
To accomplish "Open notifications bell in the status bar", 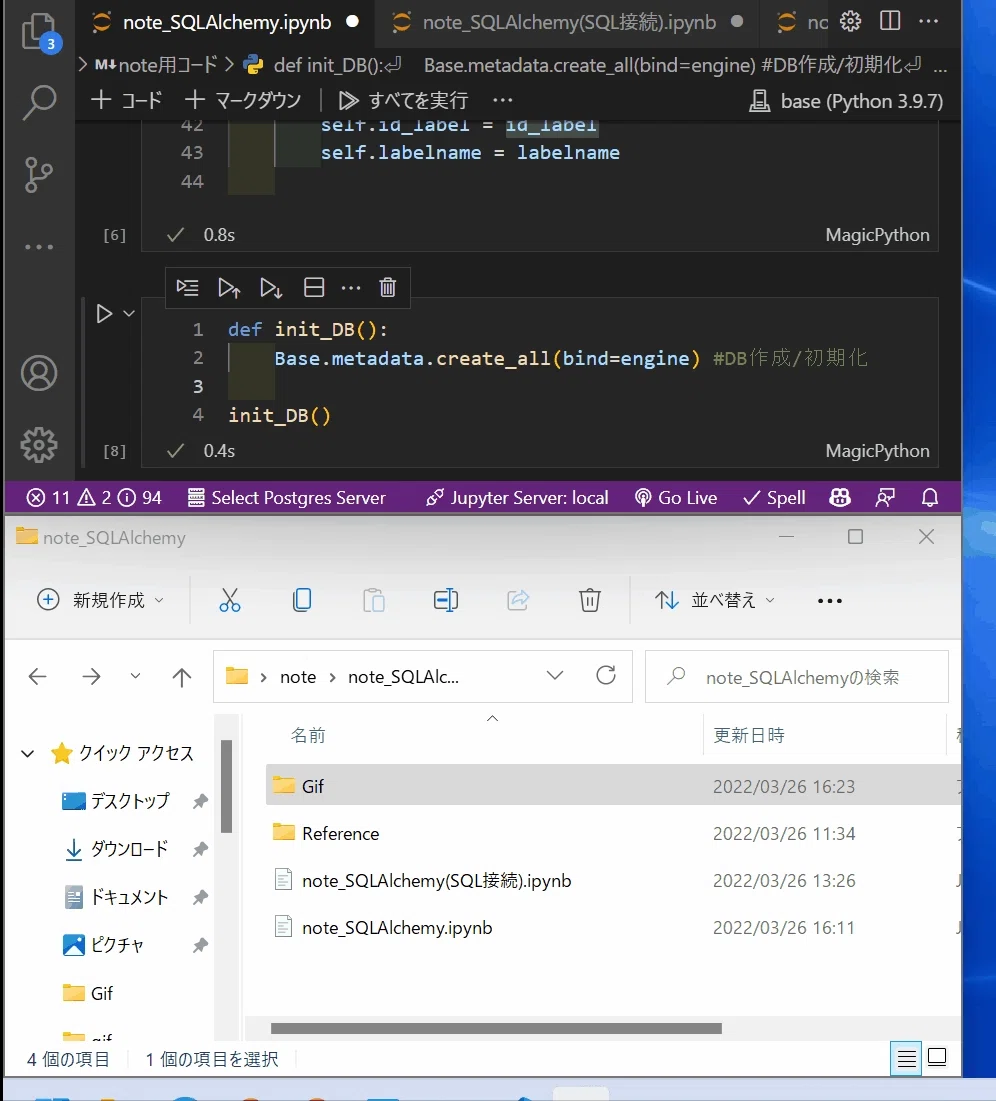I will [x=930, y=498].
